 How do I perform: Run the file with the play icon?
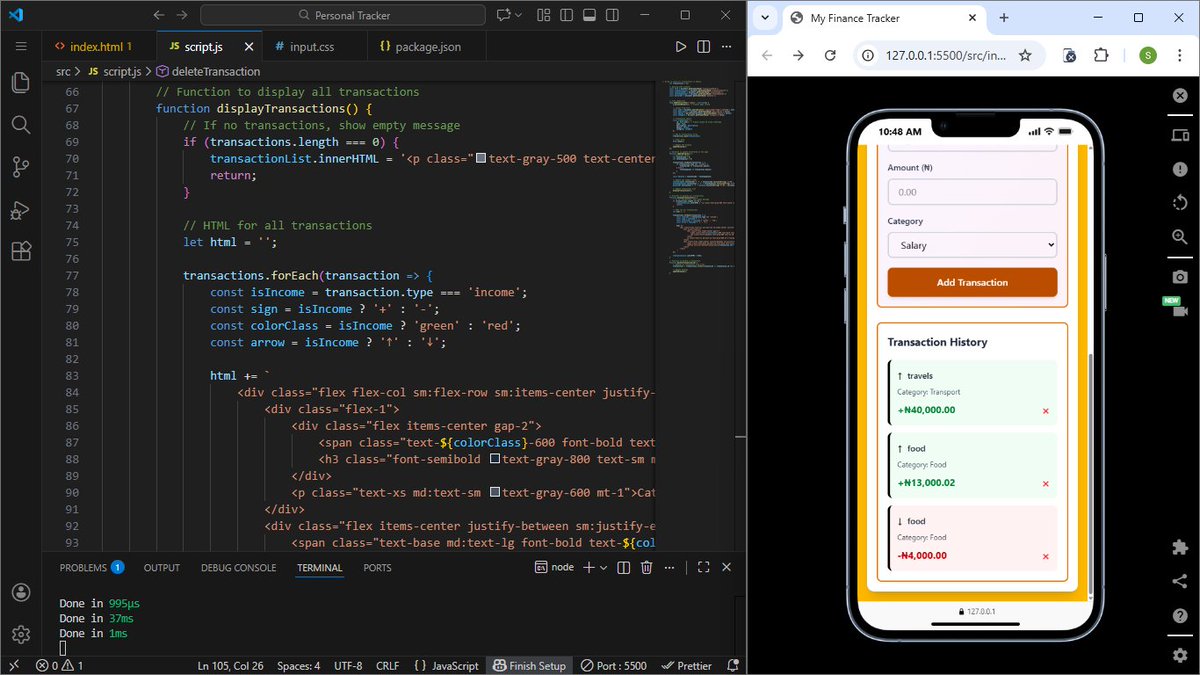pyautogui.click(x=681, y=47)
